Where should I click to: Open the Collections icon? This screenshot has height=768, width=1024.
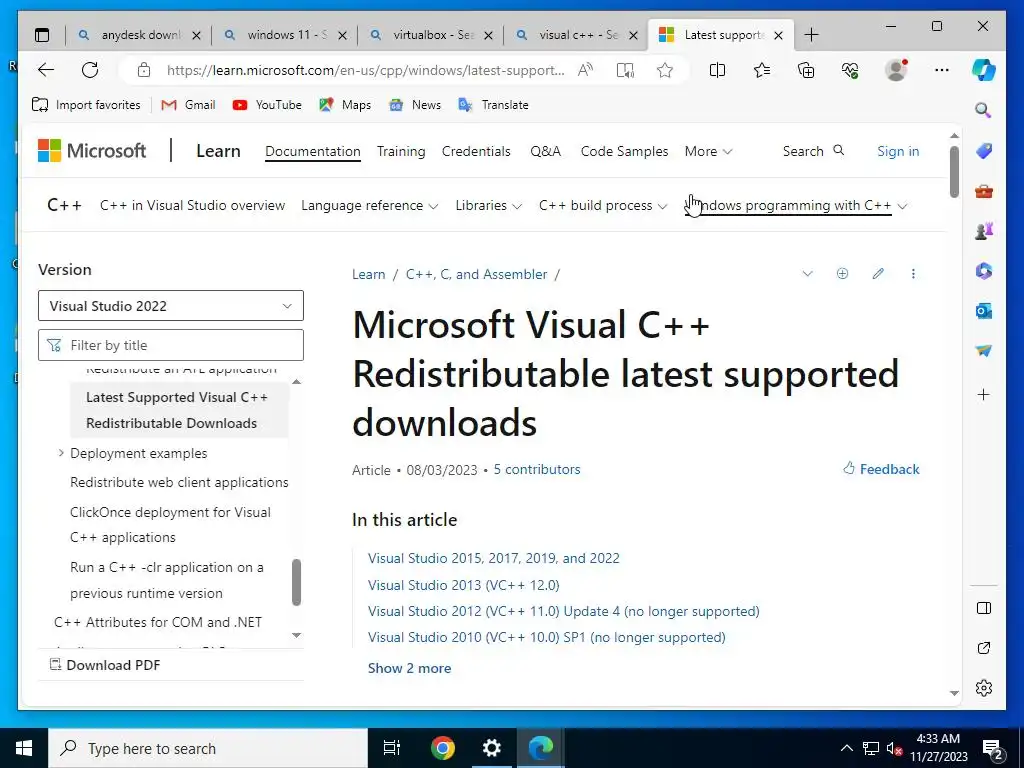point(806,70)
